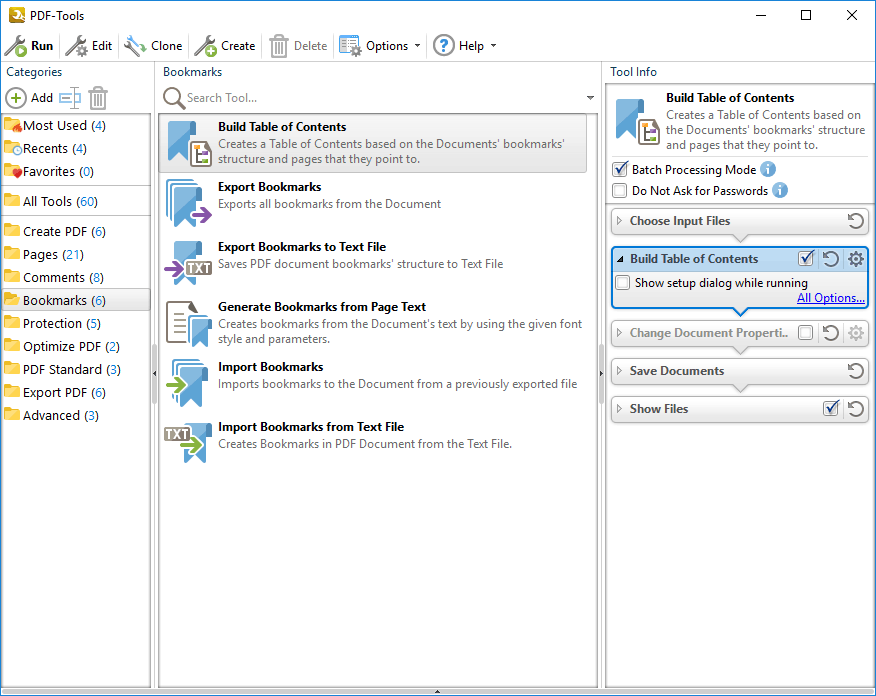Reset the Choose Input Files step
This screenshot has height=696, width=876.
pos(855,221)
